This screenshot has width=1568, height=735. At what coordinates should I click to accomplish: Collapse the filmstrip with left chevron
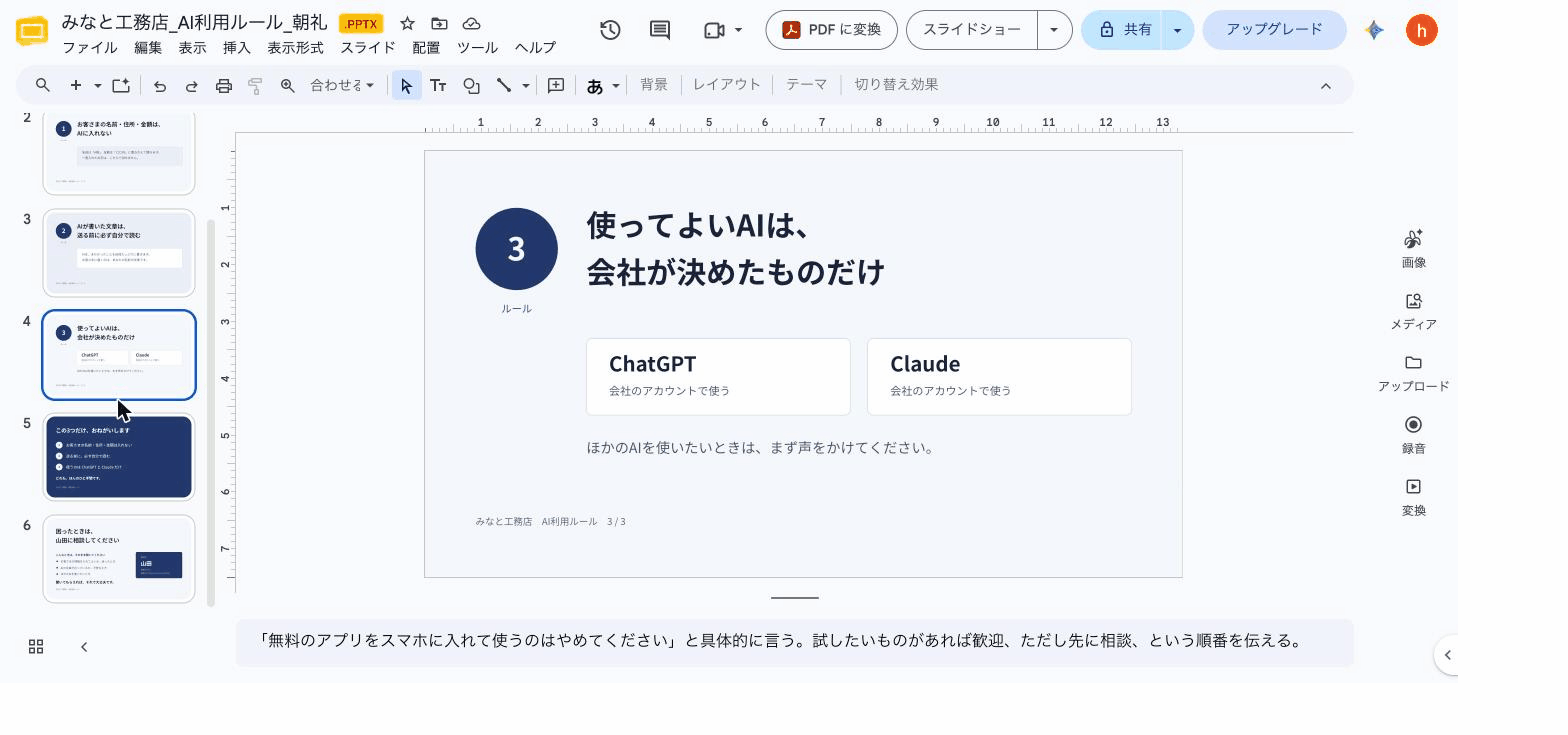[84, 647]
